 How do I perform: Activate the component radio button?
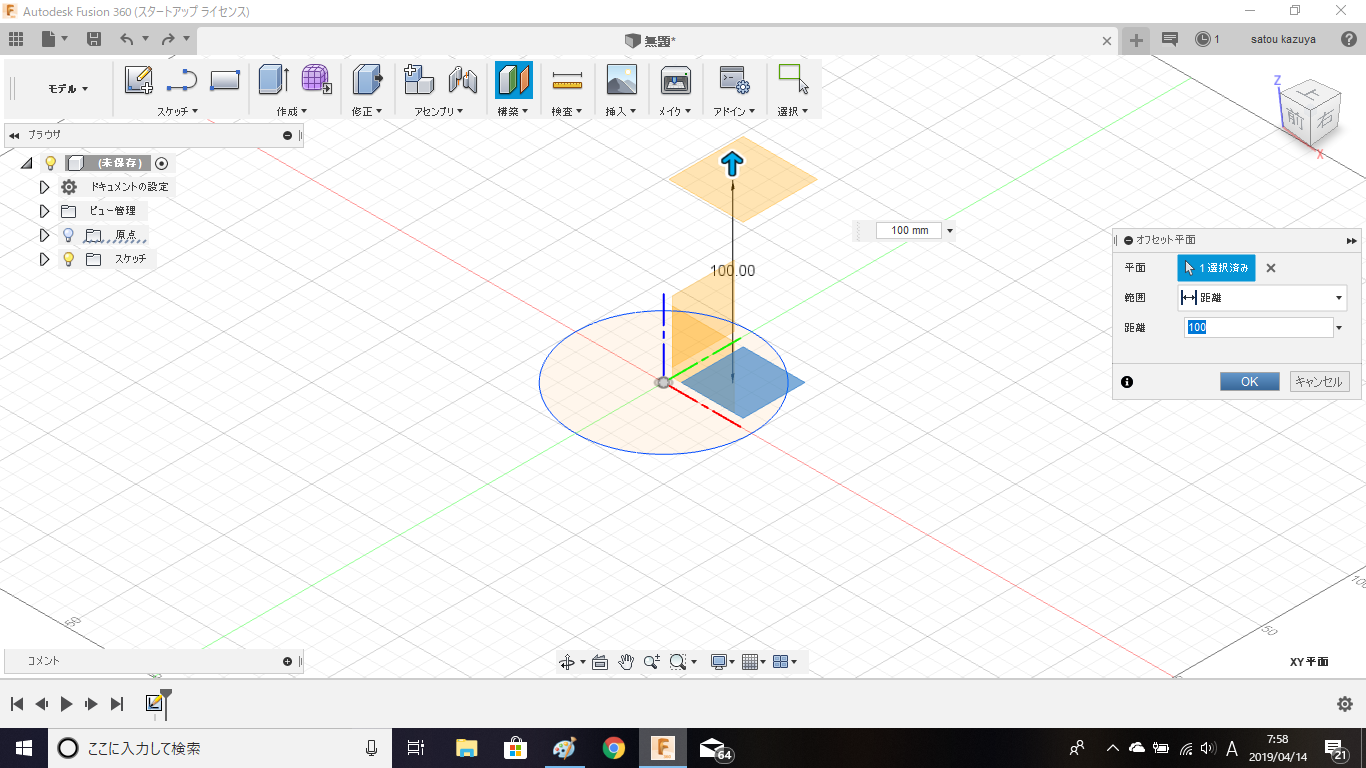[162, 163]
